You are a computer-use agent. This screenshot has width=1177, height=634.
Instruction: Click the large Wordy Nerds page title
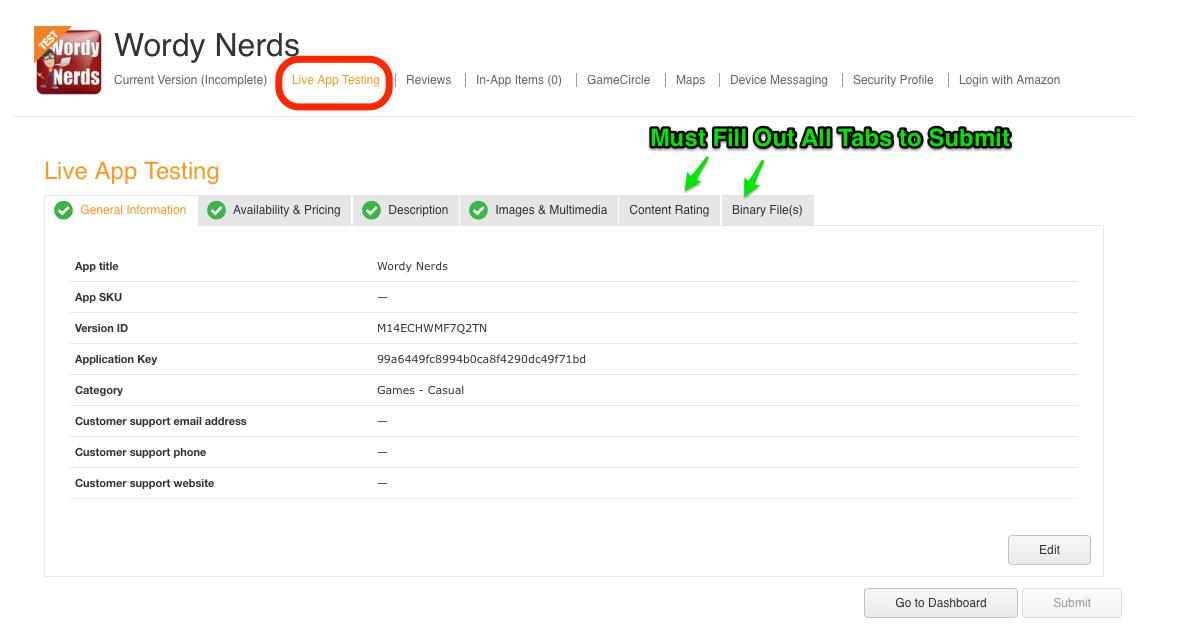(206, 45)
